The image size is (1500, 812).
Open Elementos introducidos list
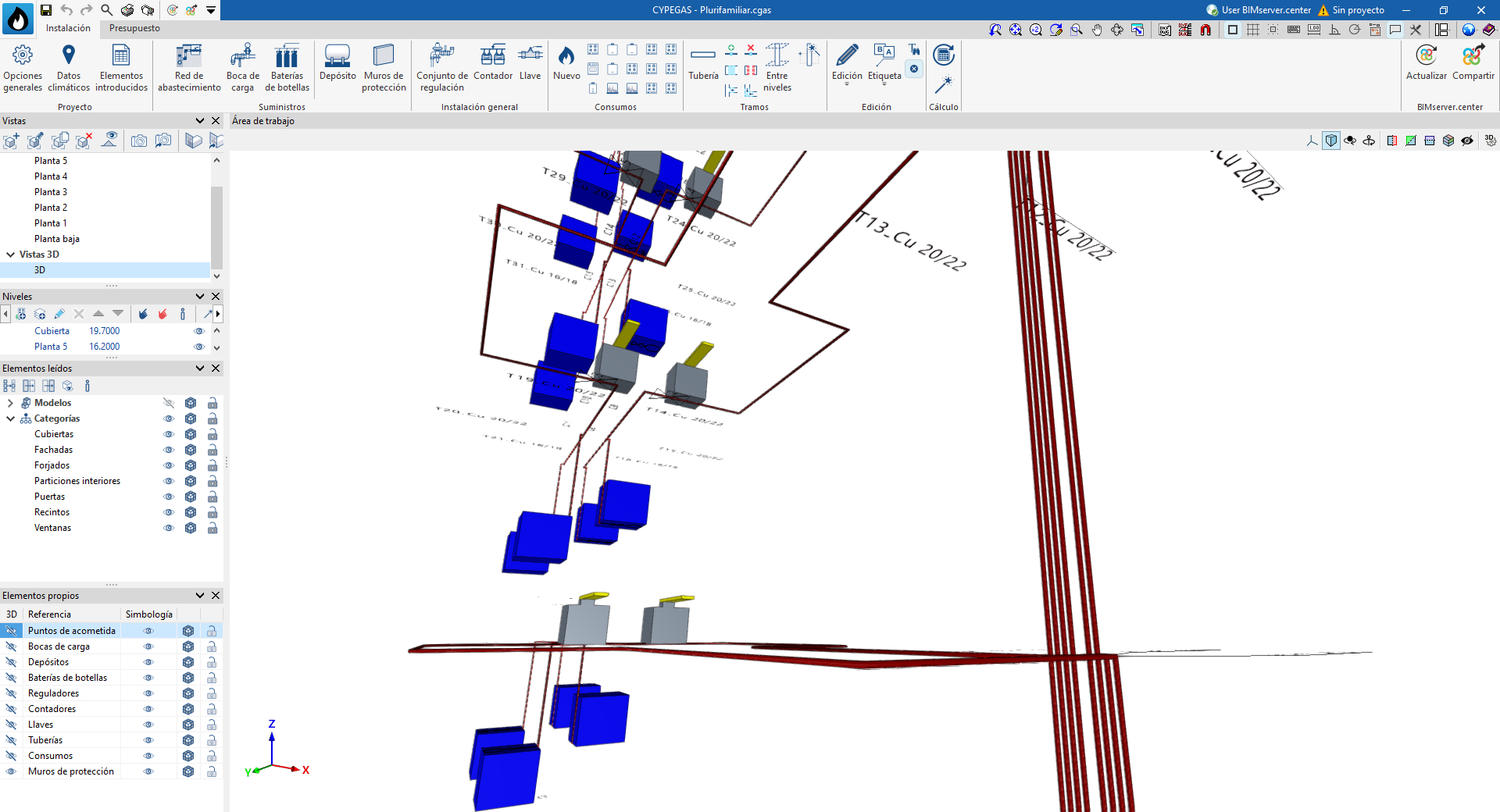tap(121, 68)
